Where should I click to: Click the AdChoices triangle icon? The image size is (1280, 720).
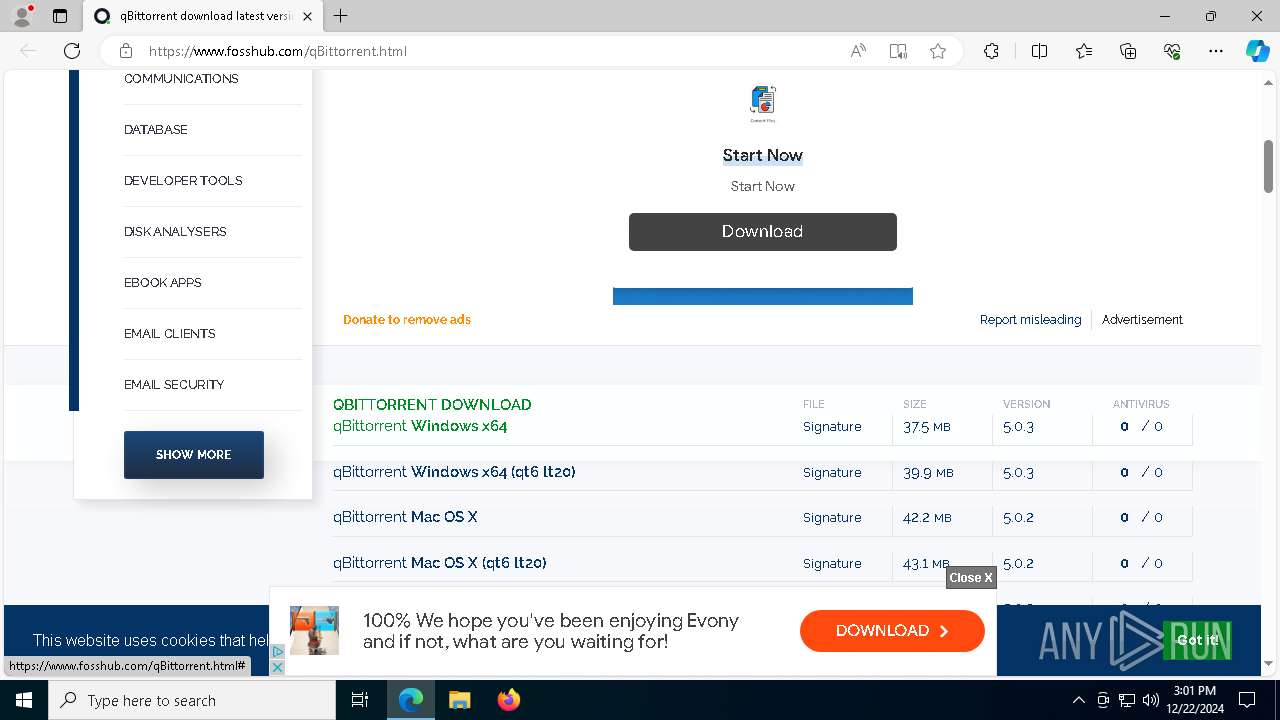coord(278,652)
